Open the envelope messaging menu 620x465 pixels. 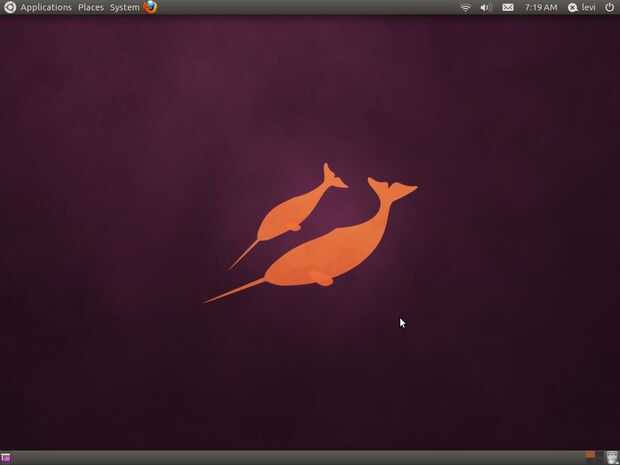point(508,8)
